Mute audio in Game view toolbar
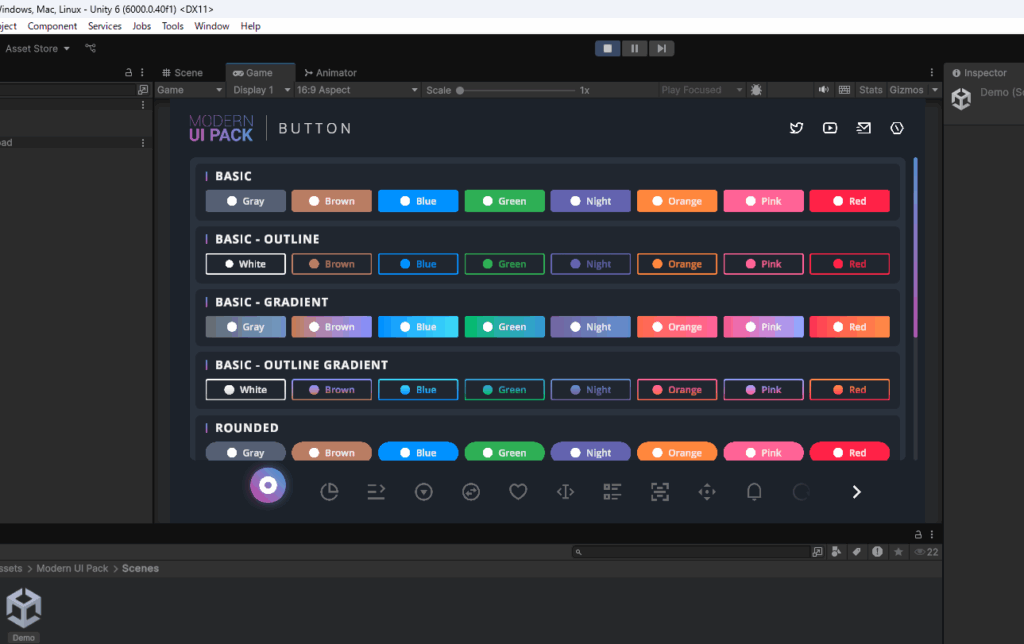Image resolution: width=1024 pixels, height=644 pixels. coord(824,90)
